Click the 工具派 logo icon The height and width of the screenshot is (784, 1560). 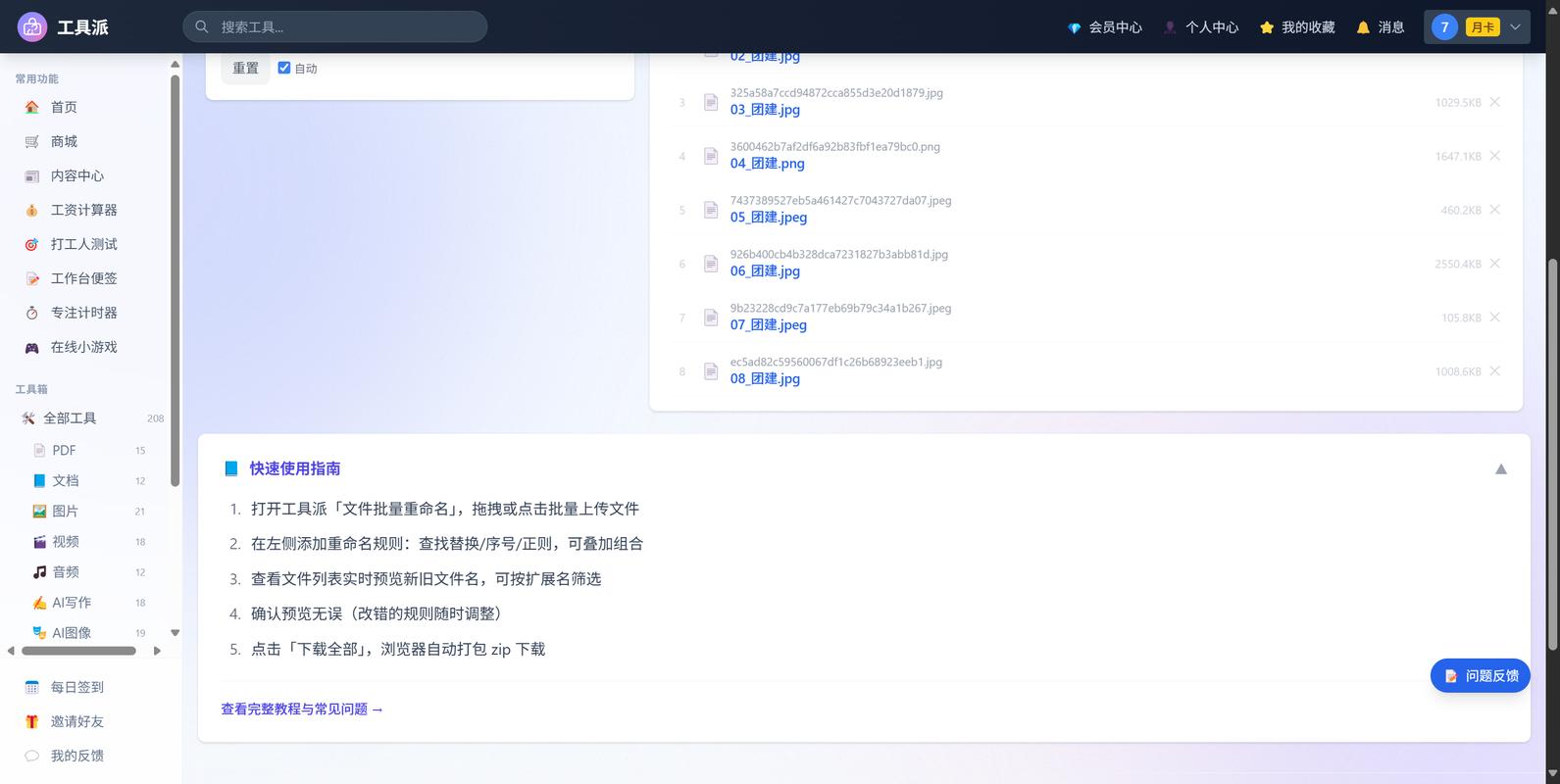click(32, 26)
